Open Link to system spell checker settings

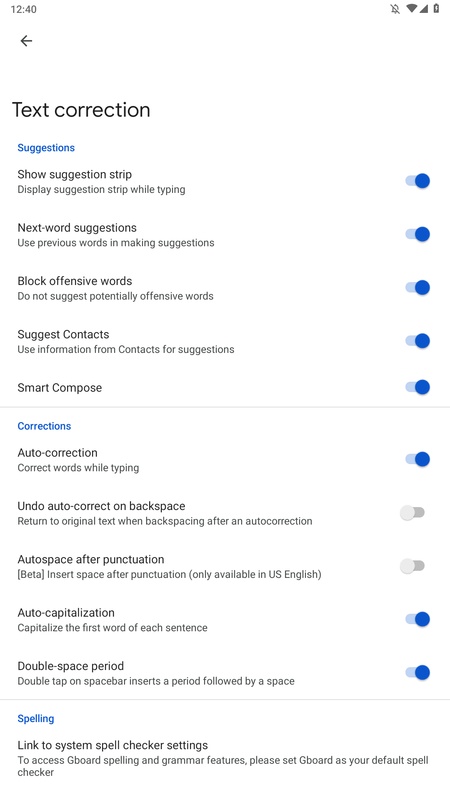tap(225, 759)
